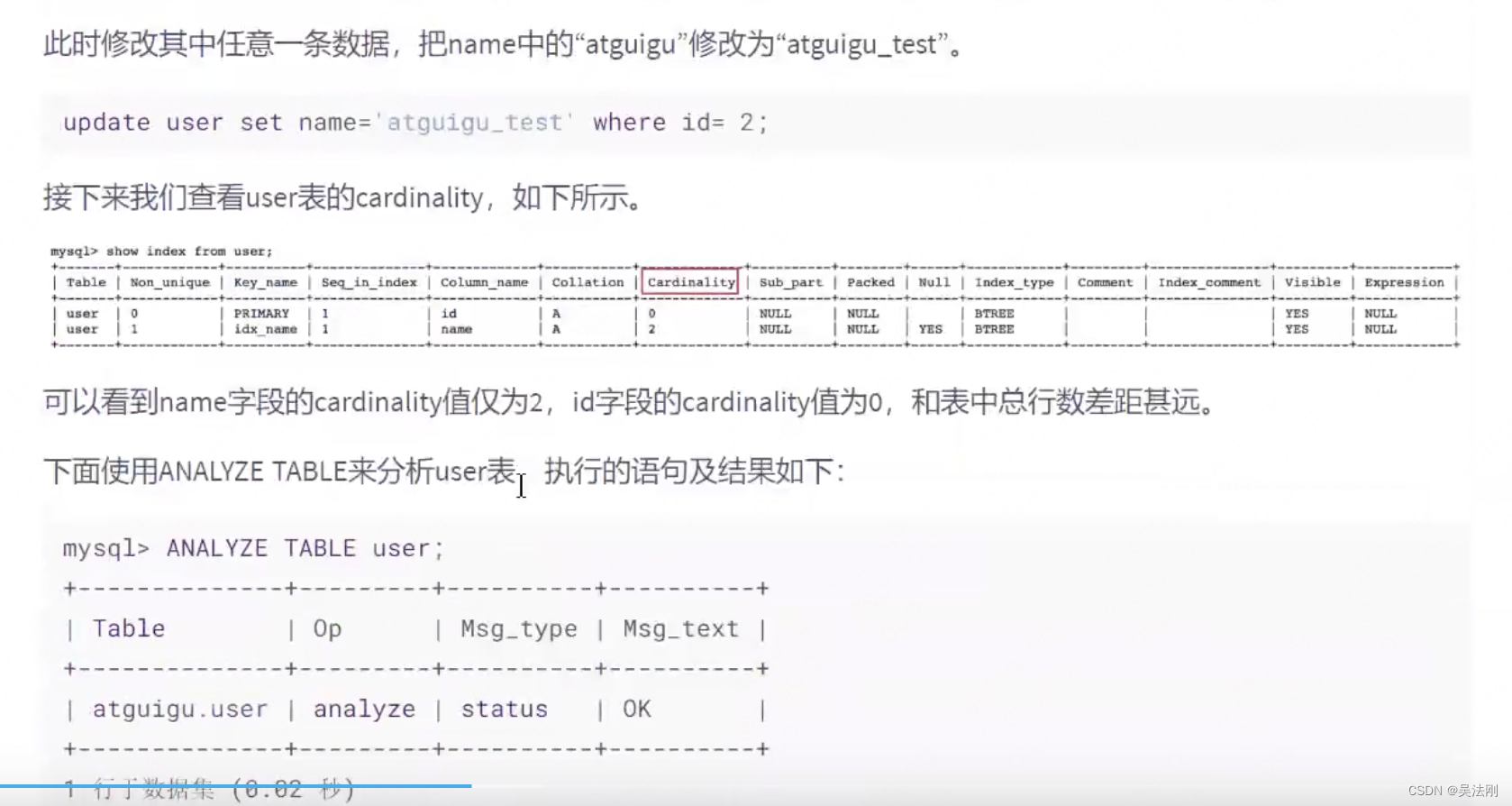Click the BTREE cell in the idx_name row

coord(994,329)
